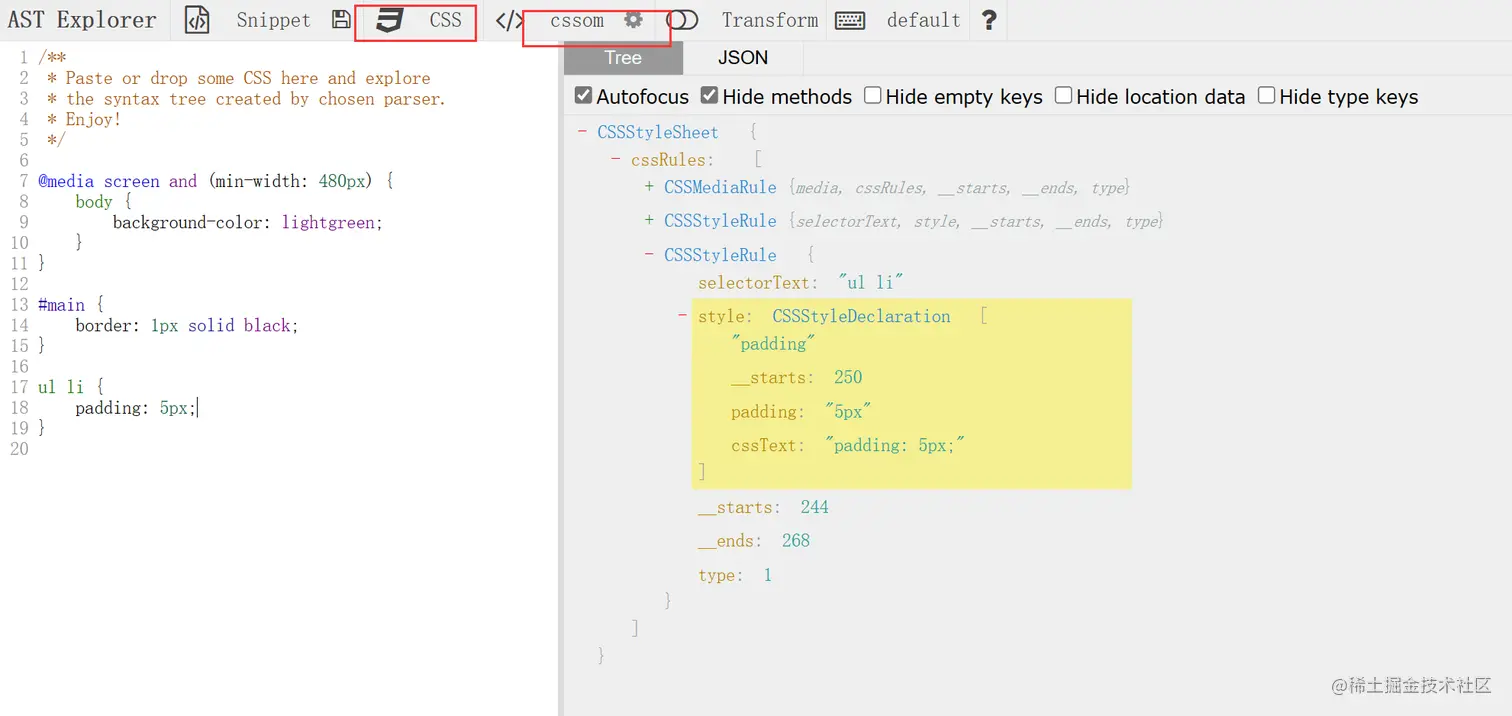Click the @media screen line in editor
This screenshot has height=716, width=1512.
pos(216,181)
